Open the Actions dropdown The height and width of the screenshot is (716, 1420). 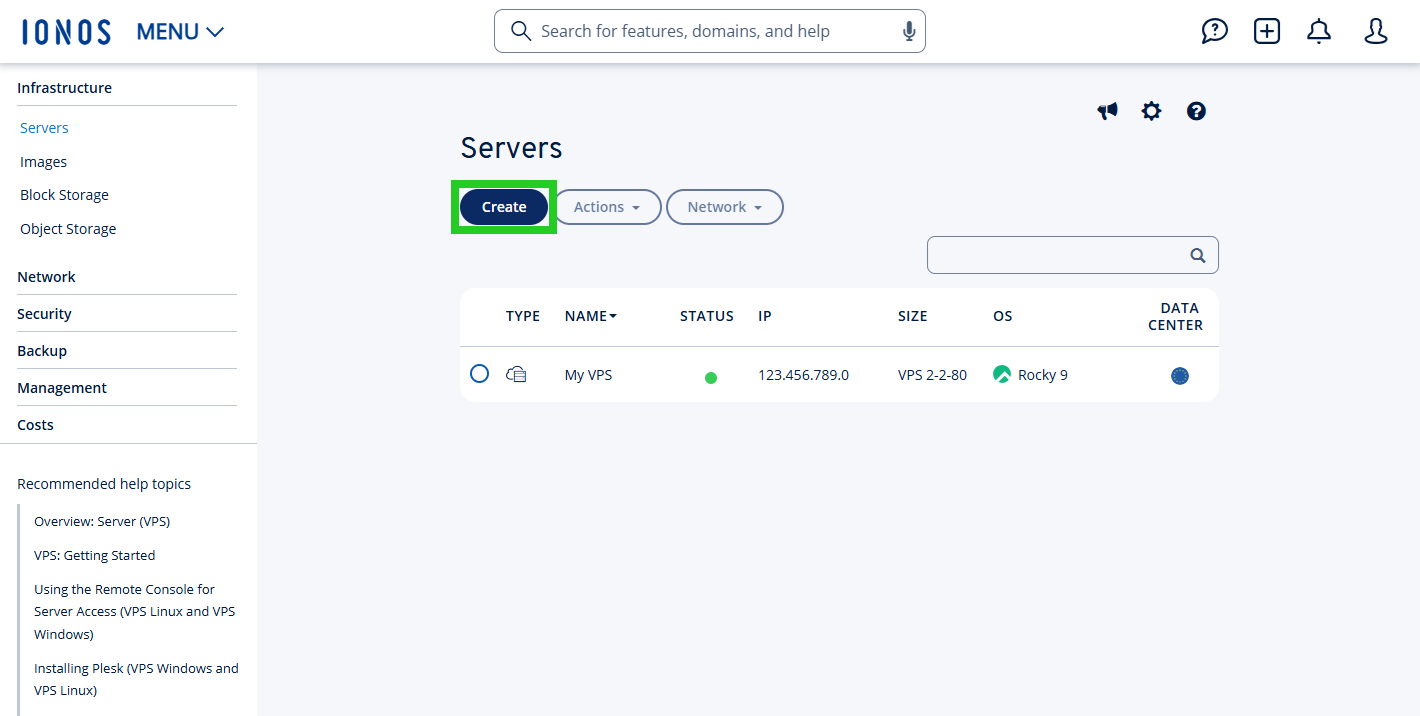point(608,207)
